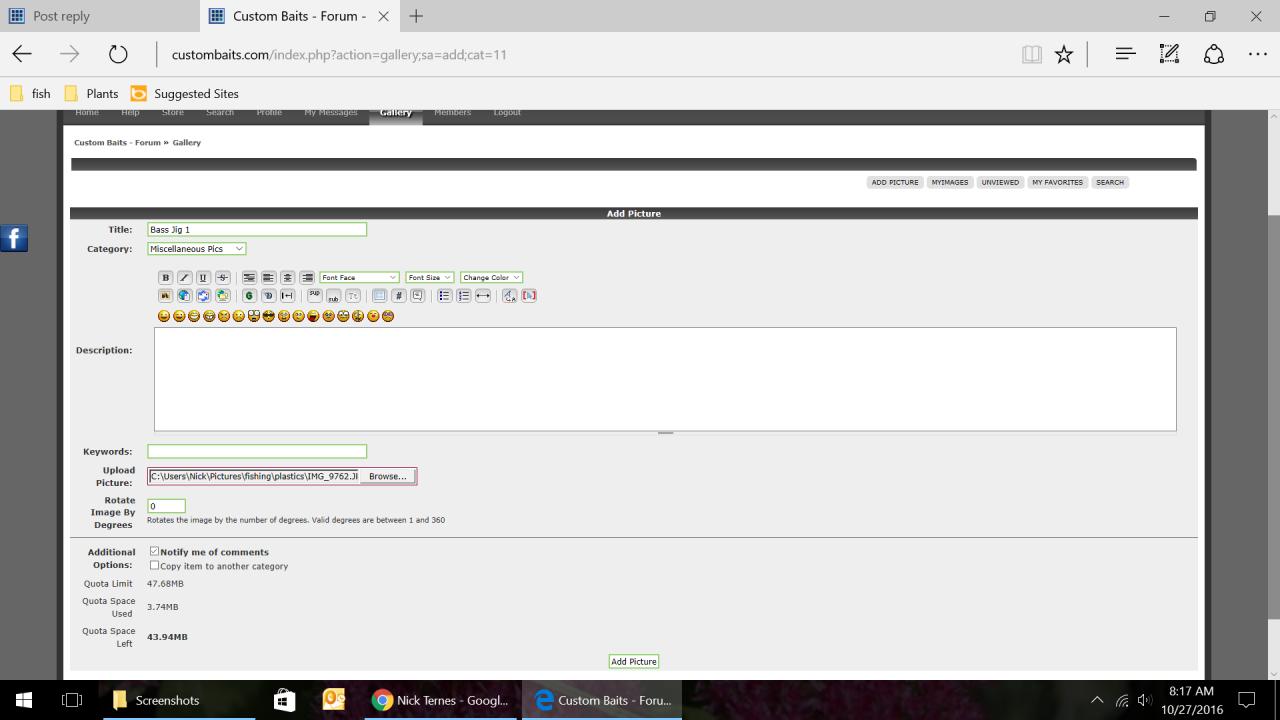Apply underline formatting in the editor toolbar
The image size is (1280, 720).
coord(203,278)
